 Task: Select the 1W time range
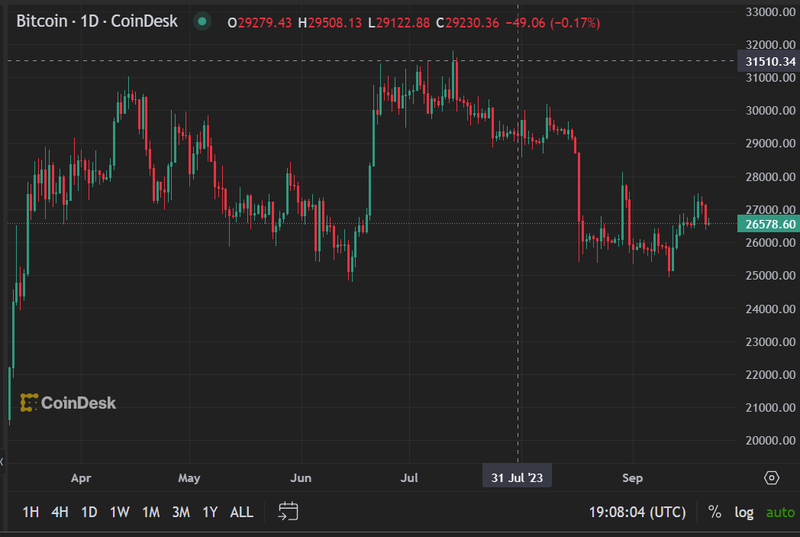coord(120,512)
